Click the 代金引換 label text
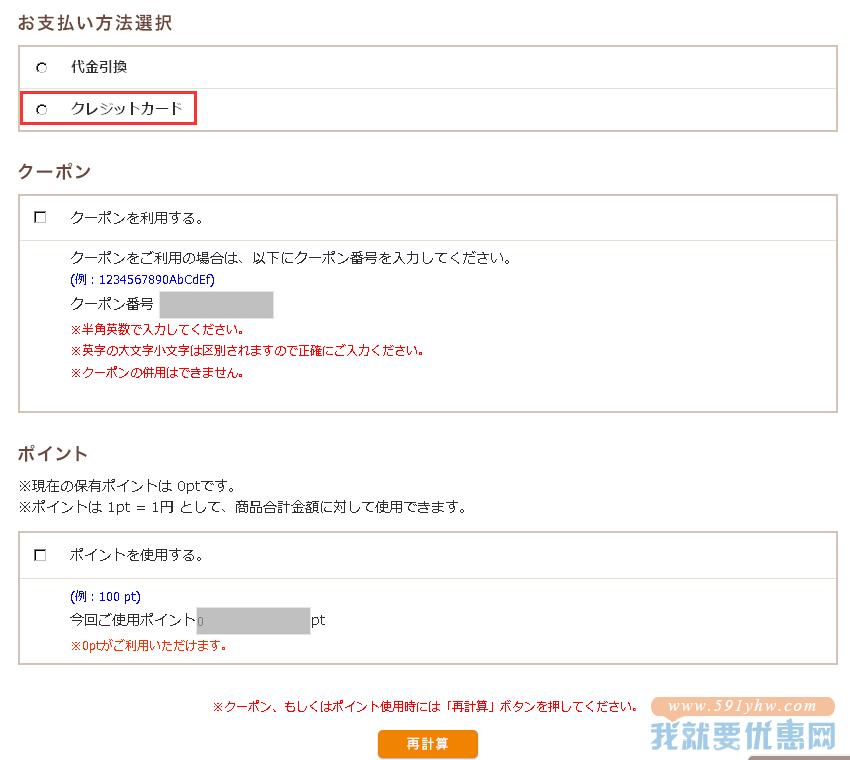Screen dimensions: 850x760 (x=99, y=67)
